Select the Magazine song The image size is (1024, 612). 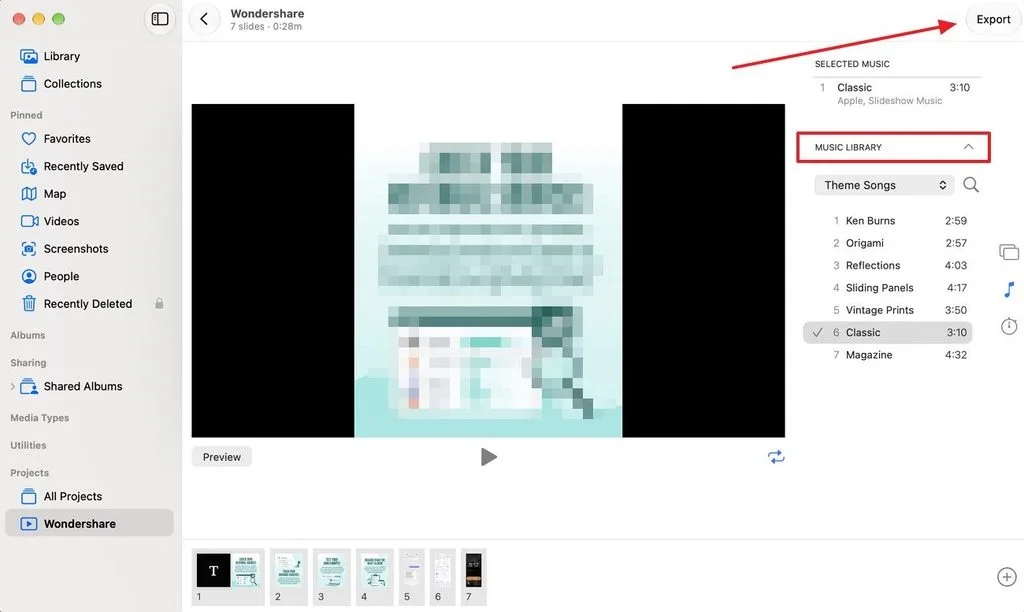click(x=888, y=355)
